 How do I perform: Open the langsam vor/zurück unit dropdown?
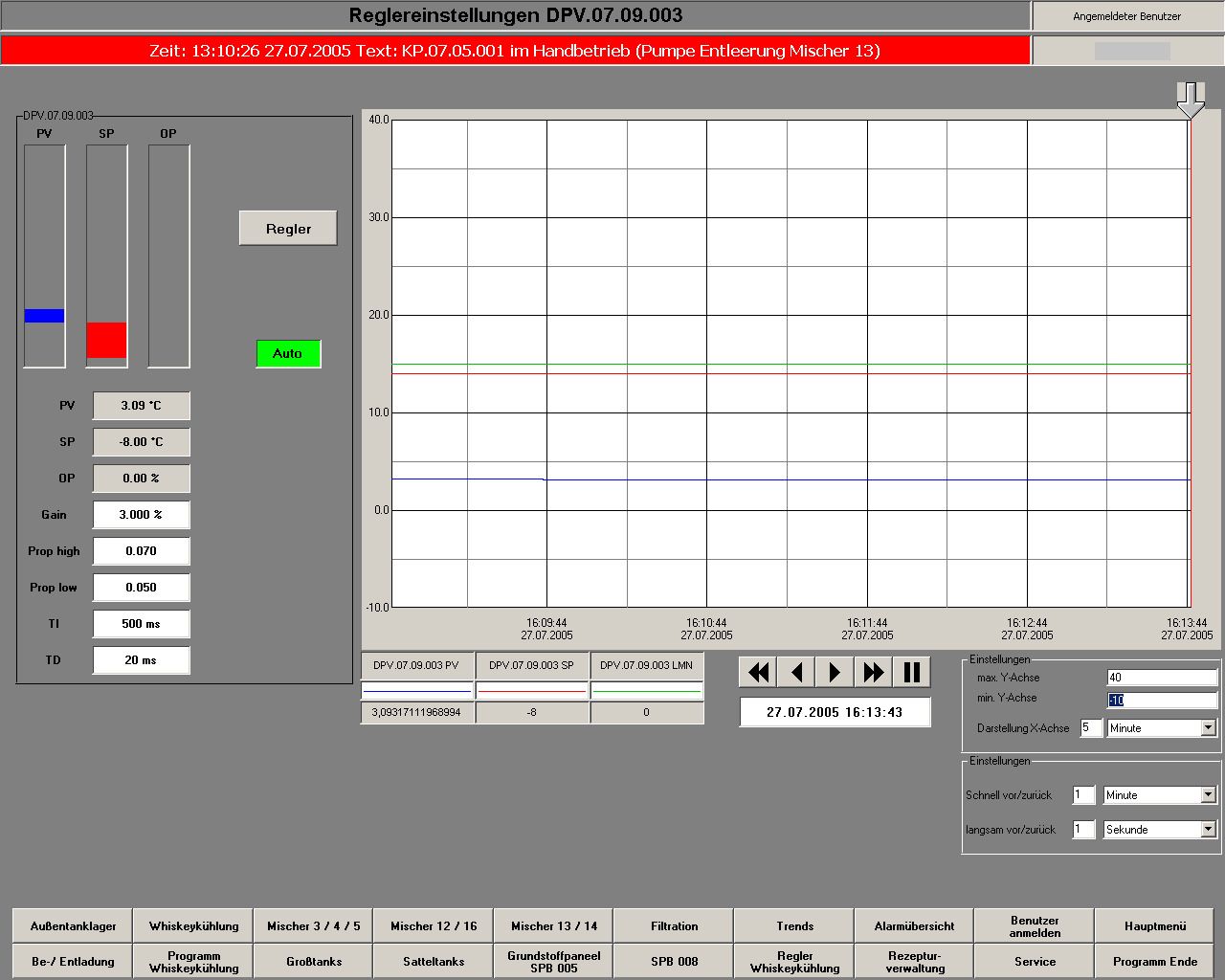point(1208,830)
